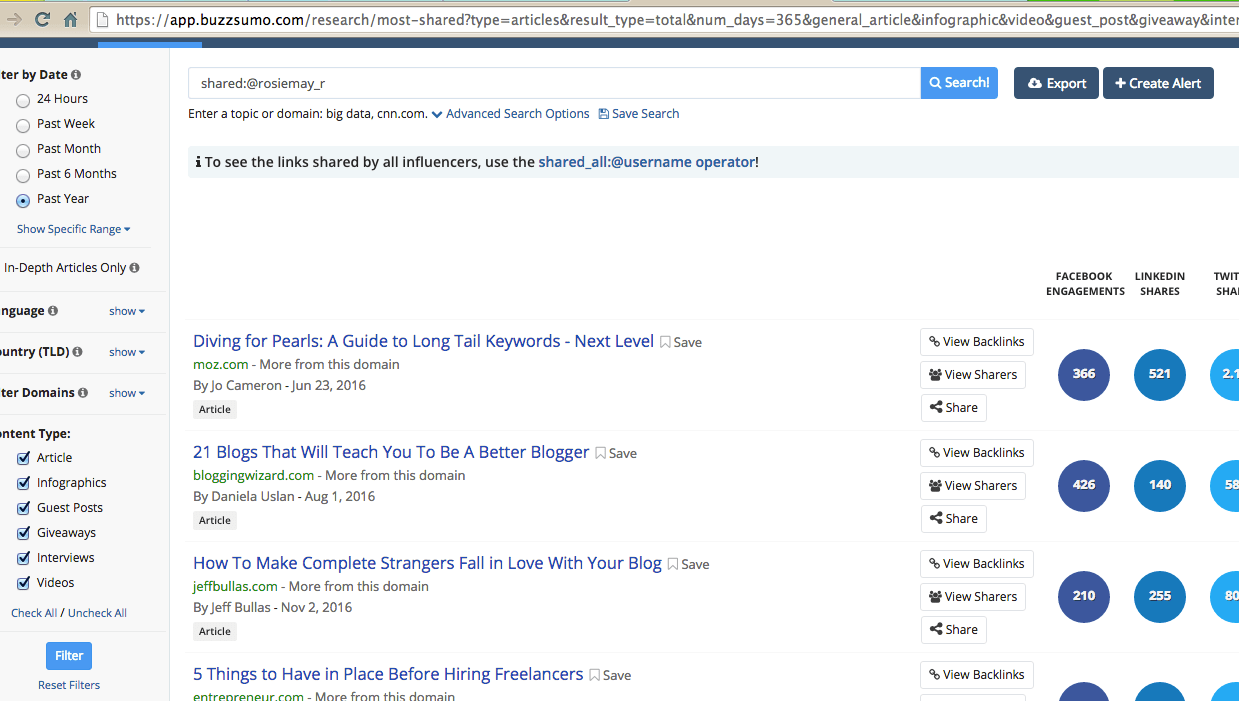This screenshot has height=701, width=1239.
Task: View Sharers for 21 Blogs article
Action: (973, 486)
